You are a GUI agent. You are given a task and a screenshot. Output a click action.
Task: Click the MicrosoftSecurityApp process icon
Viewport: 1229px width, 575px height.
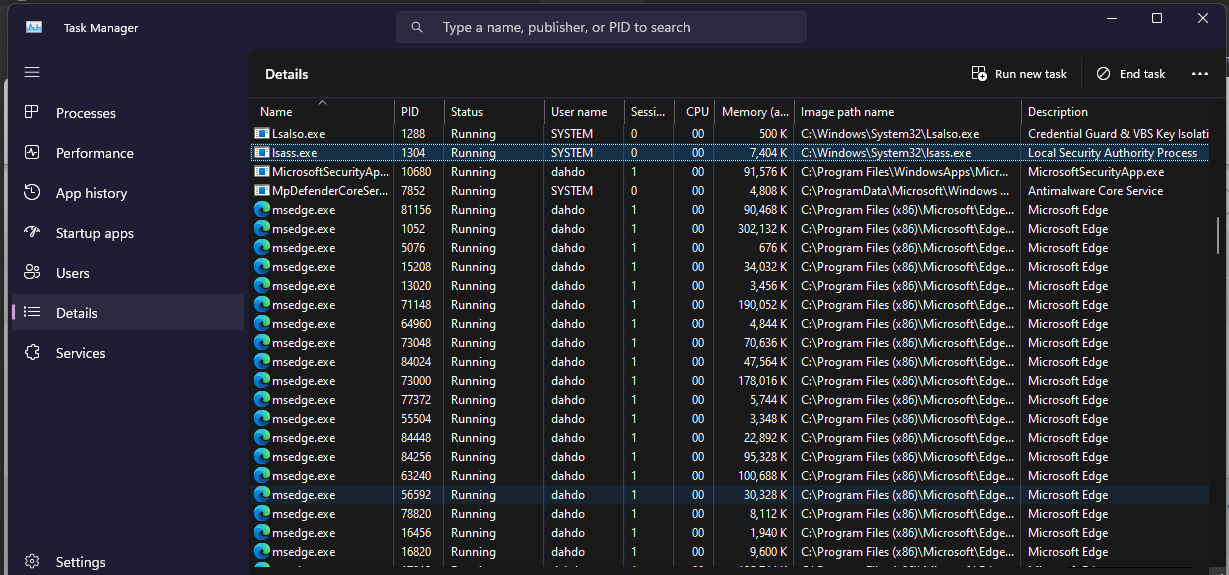(x=262, y=172)
